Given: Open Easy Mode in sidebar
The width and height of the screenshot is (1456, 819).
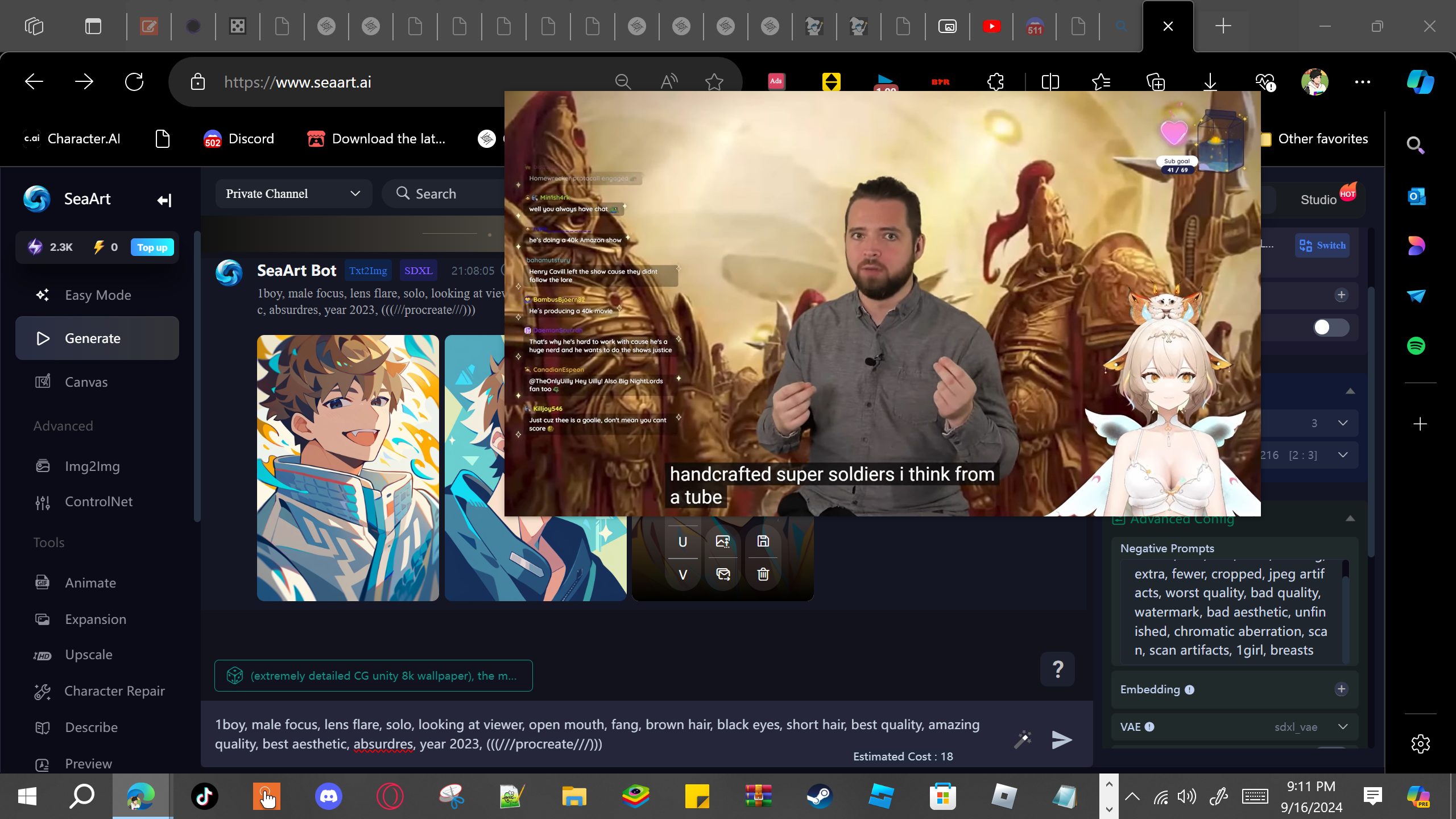Looking at the screenshot, I should pyautogui.click(x=97, y=295).
